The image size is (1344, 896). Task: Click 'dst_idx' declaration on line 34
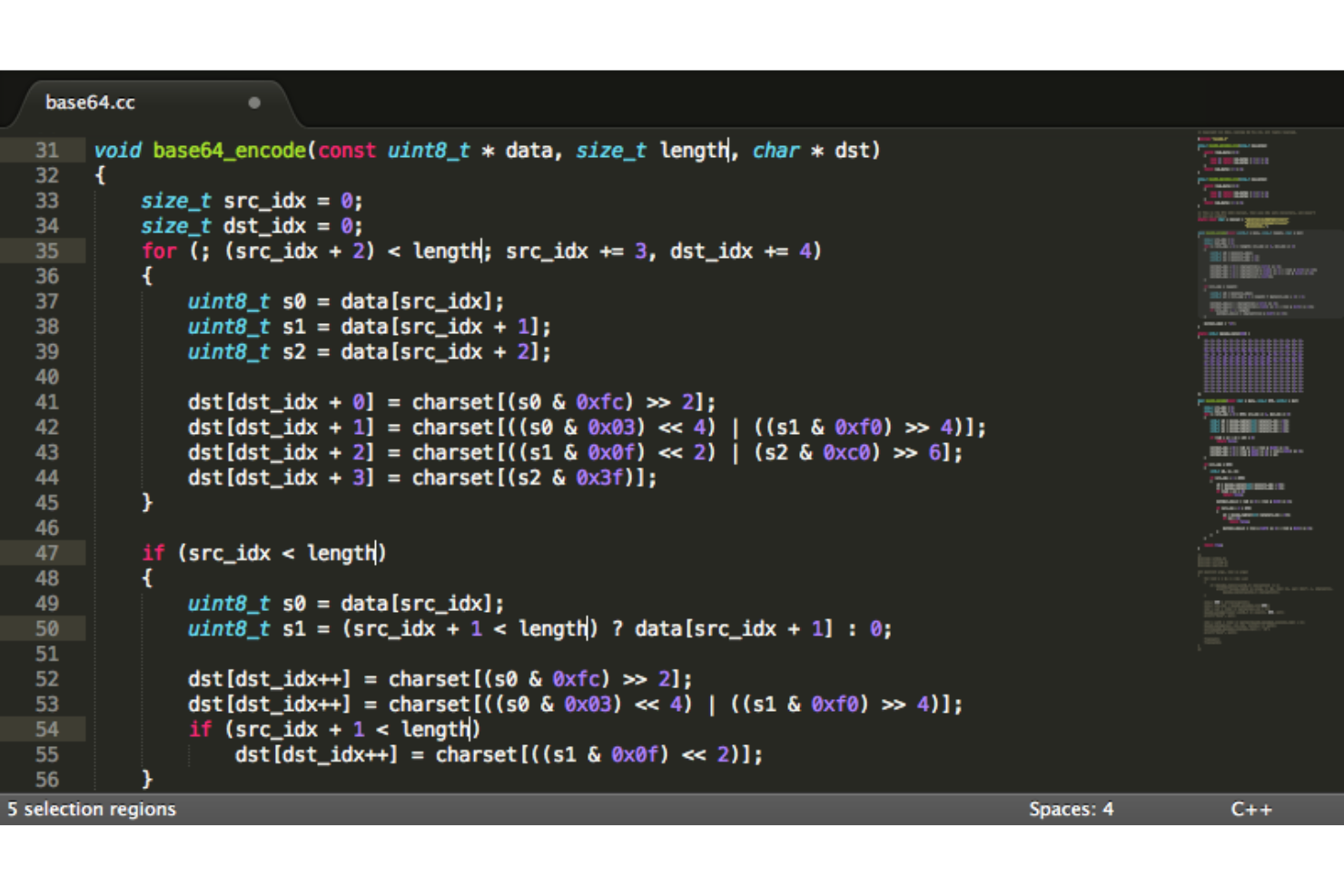tap(265, 226)
